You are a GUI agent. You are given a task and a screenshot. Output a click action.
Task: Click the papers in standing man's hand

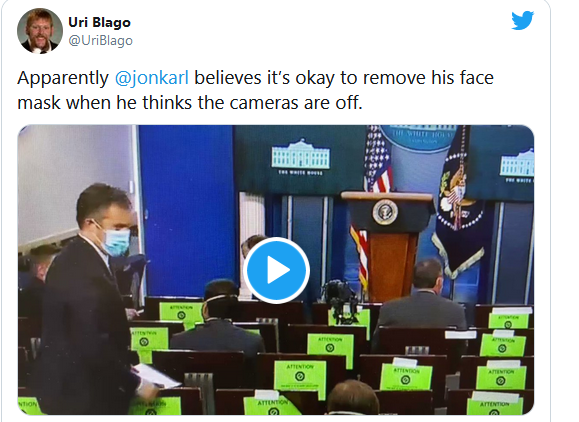[x=156, y=376]
